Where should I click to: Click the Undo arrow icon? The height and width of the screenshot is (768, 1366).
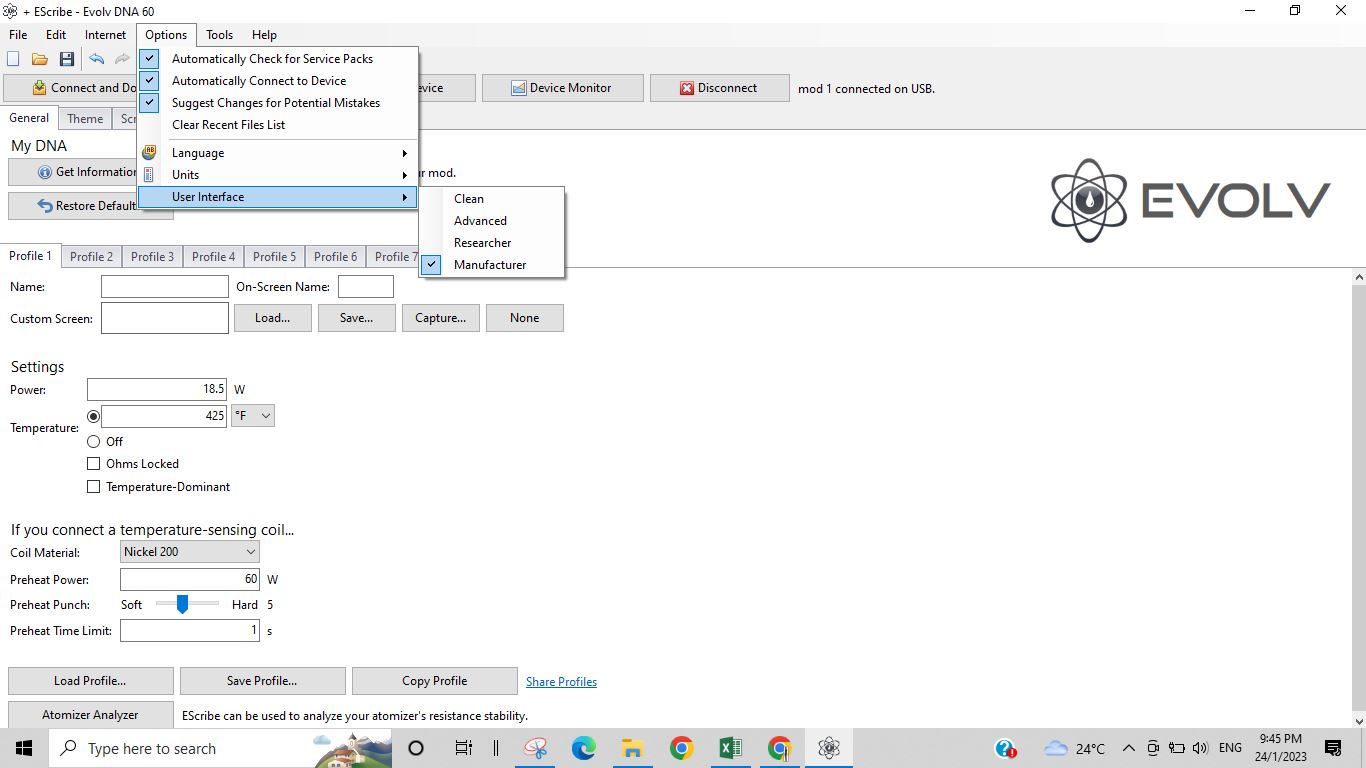click(x=97, y=60)
